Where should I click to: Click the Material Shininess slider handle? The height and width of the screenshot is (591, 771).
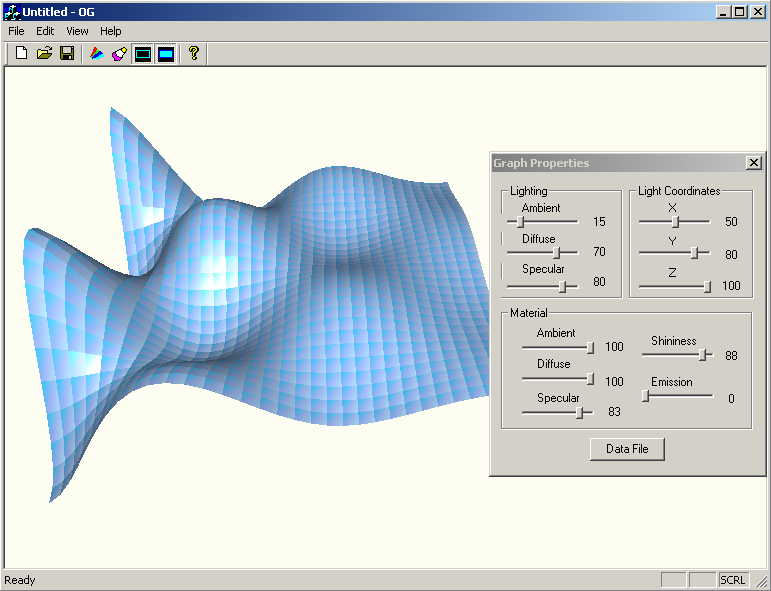[x=703, y=355]
